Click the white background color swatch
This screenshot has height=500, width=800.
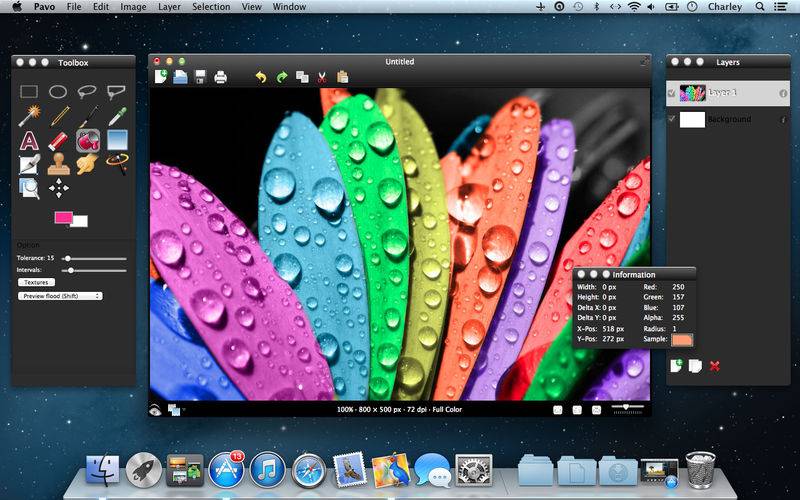pos(81,221)
